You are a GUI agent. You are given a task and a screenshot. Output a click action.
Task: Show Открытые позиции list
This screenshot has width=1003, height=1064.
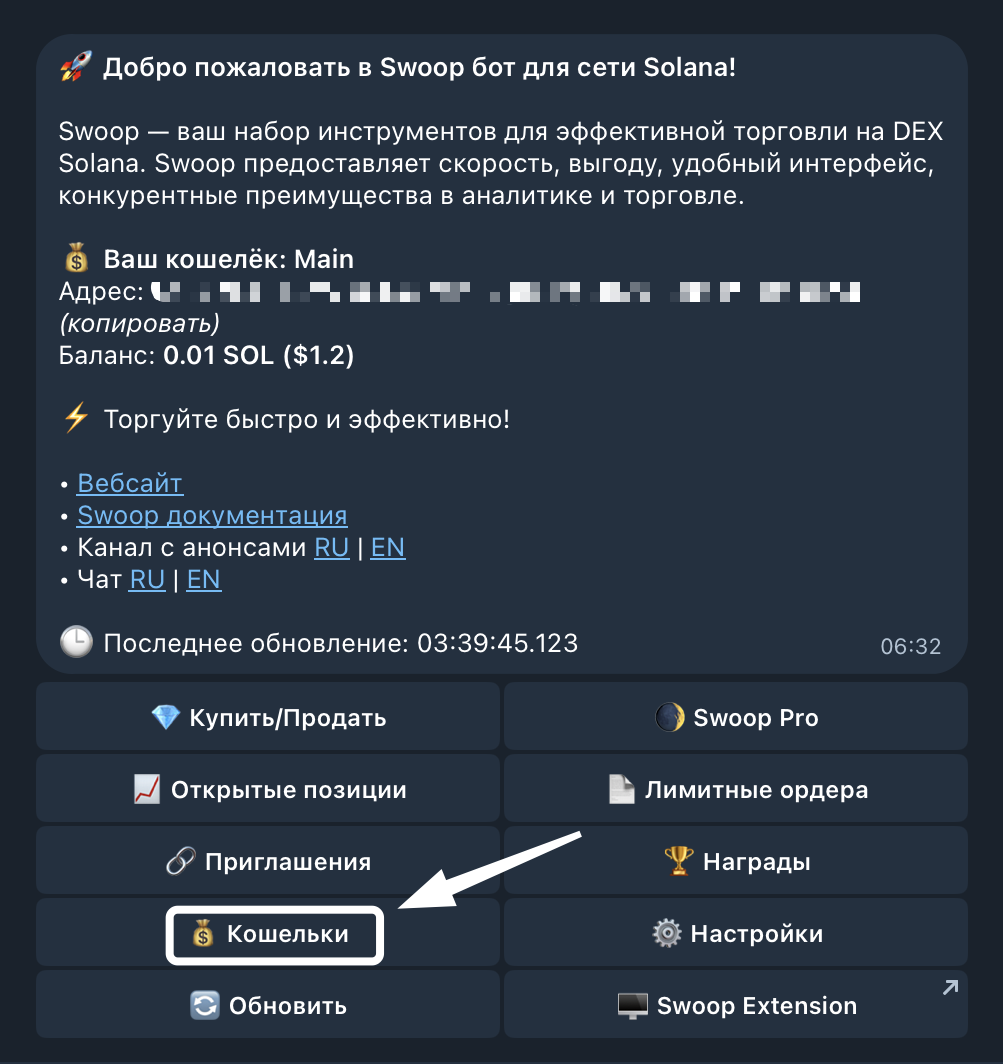click(x=268, y=789)
